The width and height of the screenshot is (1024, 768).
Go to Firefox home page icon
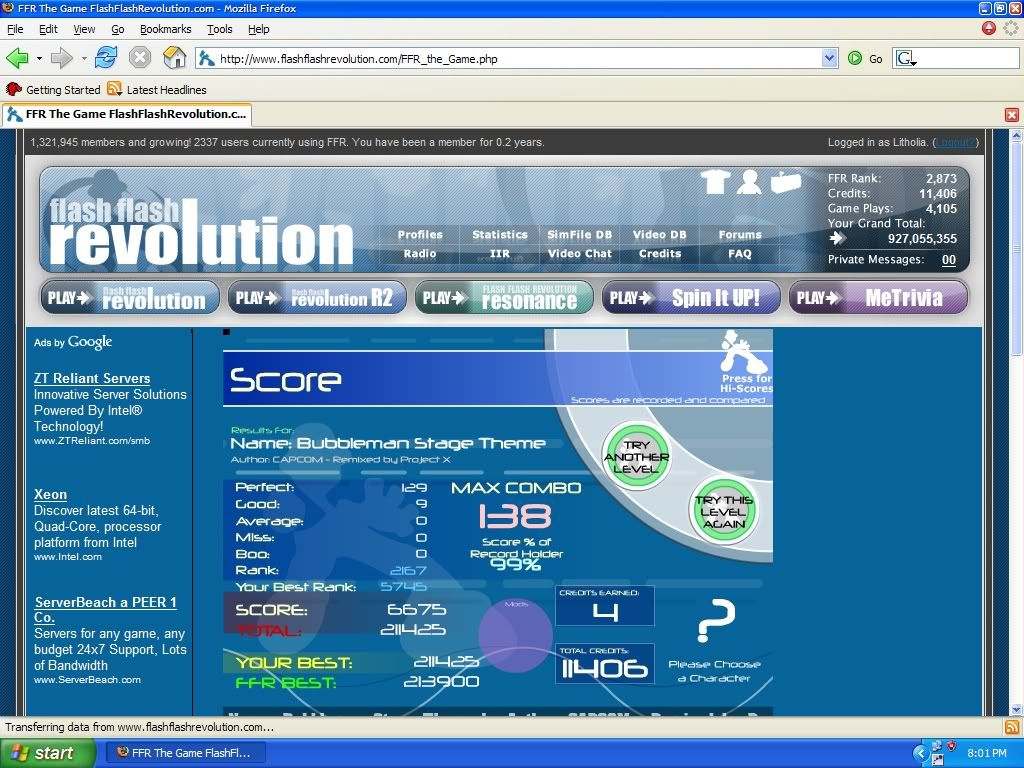(174, 58)
